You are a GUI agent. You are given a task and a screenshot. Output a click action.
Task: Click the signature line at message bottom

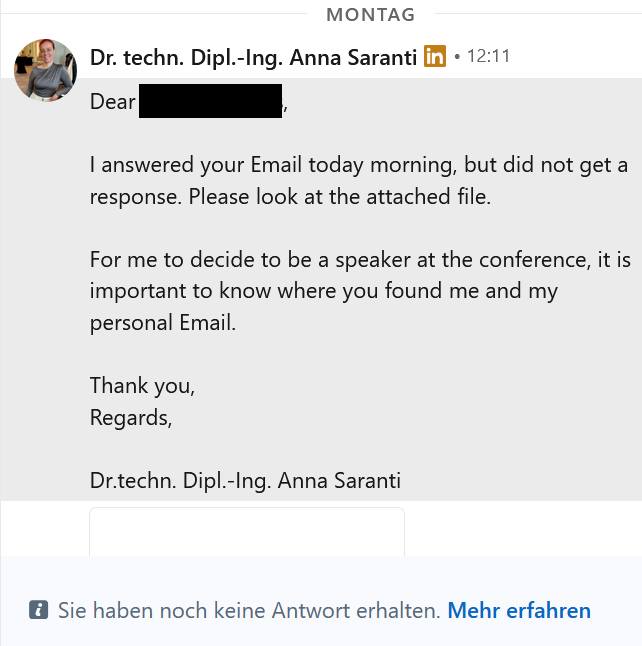click(x=245, y=480)
